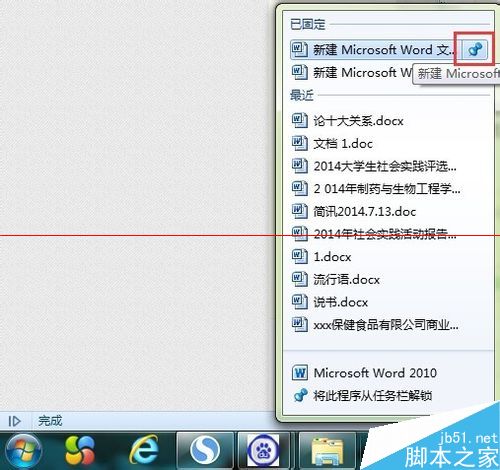
Task: Launch Internet Explorer from the taskbar
Action: [x=144, y=450]
